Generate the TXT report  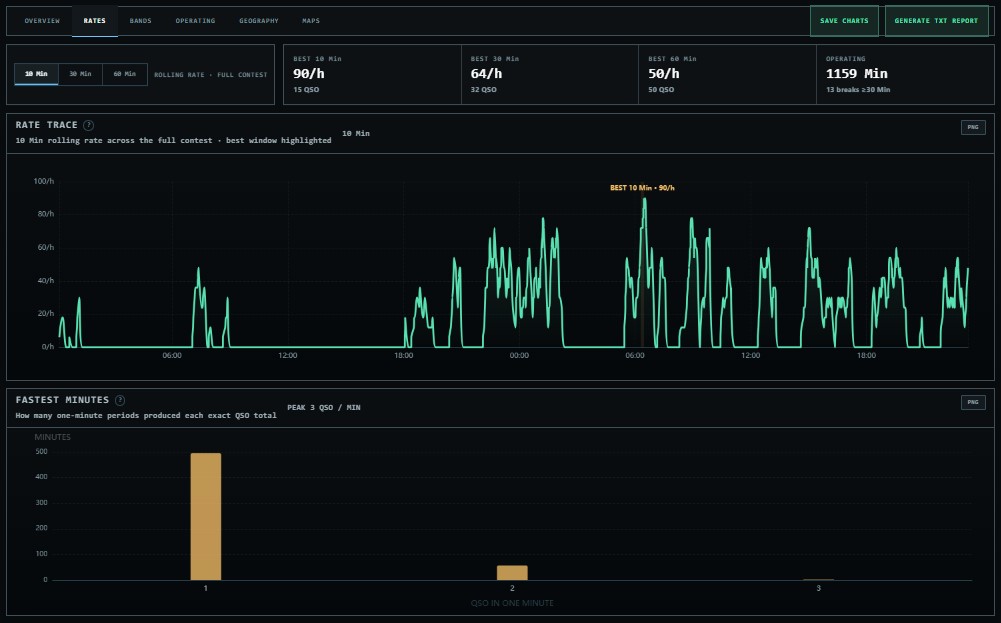coord(936,21)
